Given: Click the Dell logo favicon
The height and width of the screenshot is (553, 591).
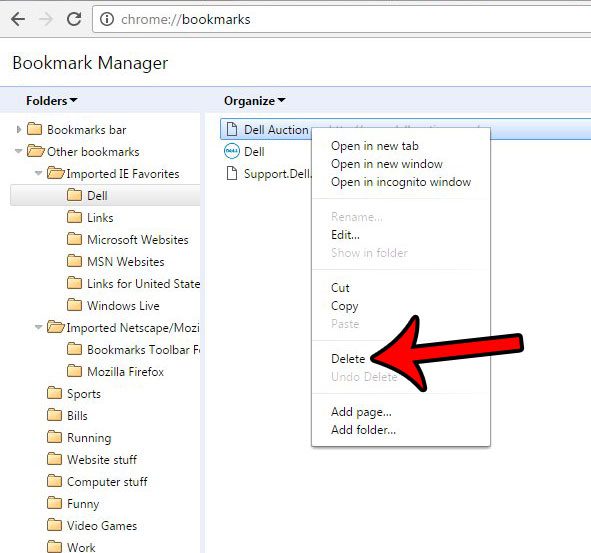Looking at the screenshot, I should pyautogui.click(x=232, y=152).
